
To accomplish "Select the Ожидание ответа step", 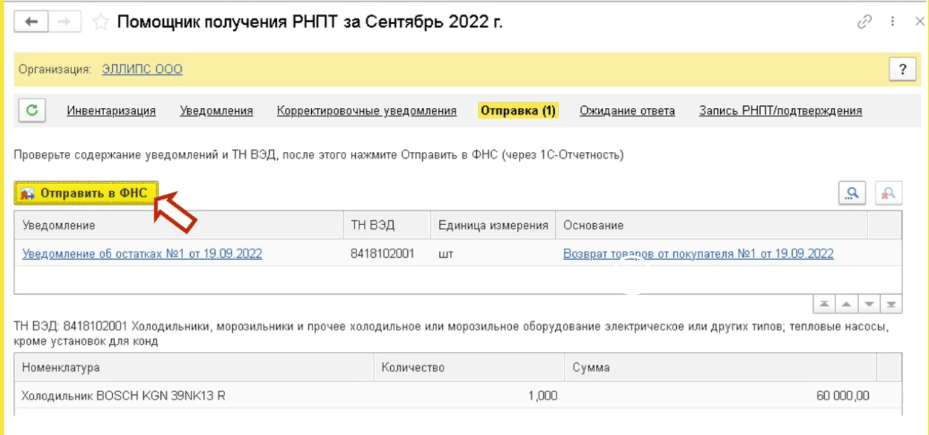I will [627, 111].
